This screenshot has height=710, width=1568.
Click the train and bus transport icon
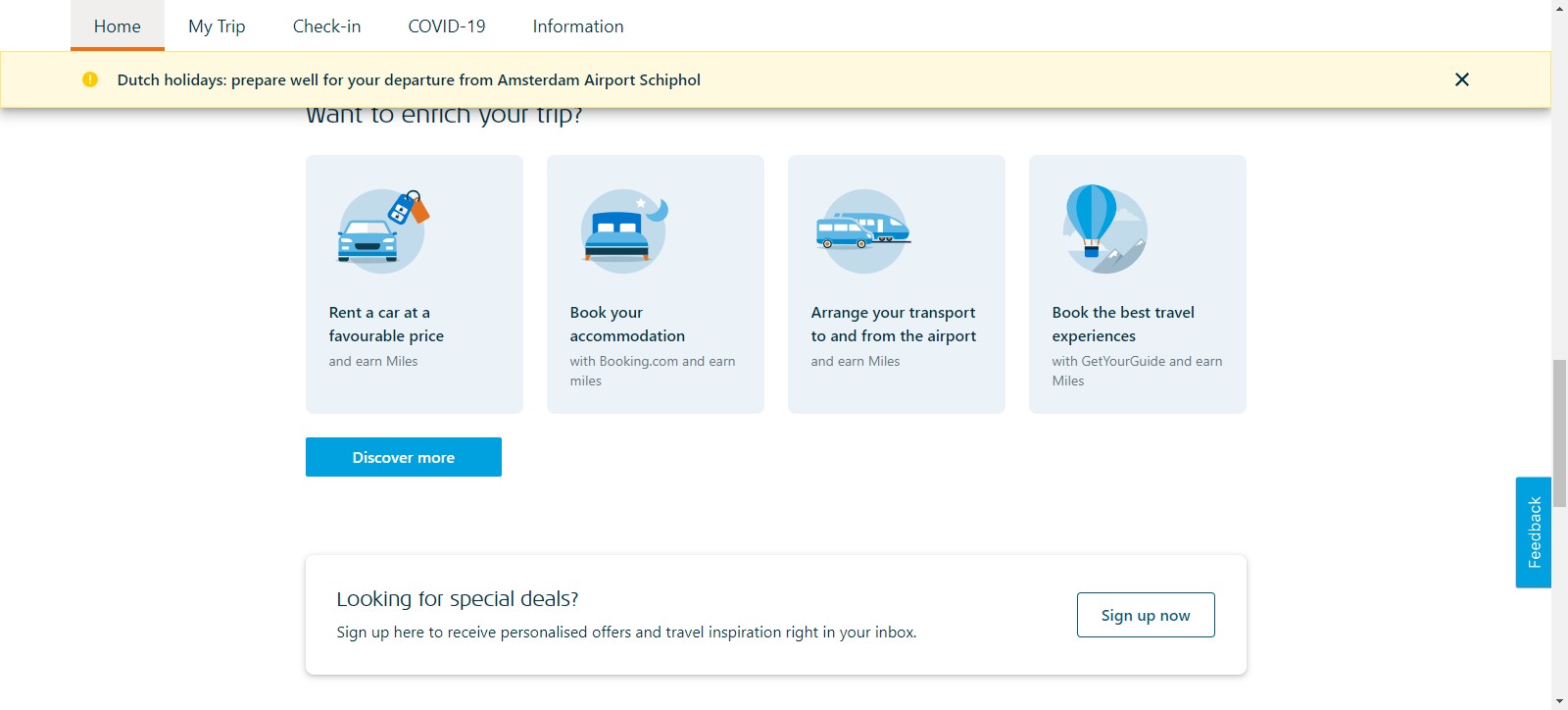[x=863, y=231]
